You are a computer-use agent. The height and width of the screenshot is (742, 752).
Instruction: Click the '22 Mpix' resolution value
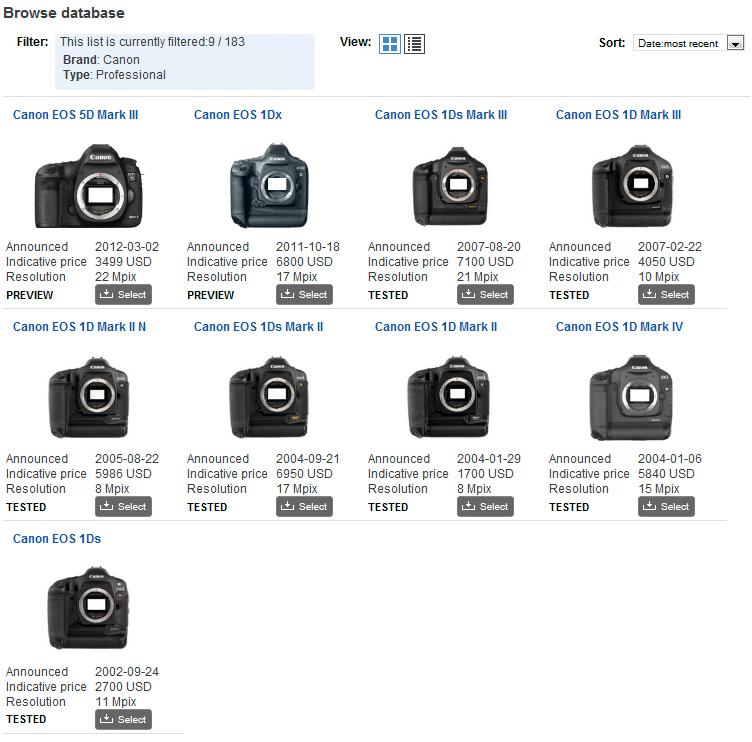[x=116, y=277]
